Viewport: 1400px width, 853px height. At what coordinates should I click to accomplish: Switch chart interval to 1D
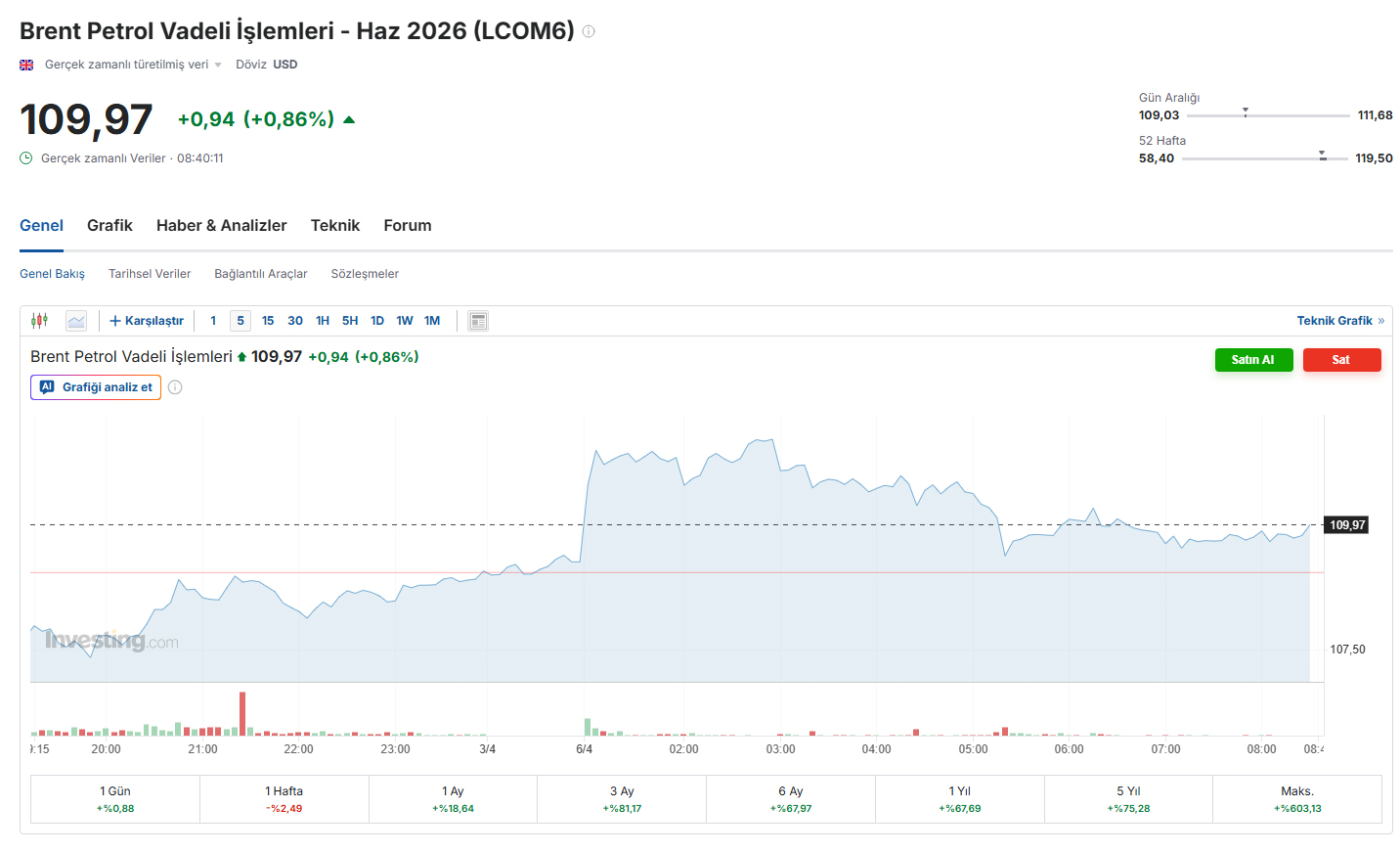377,321
